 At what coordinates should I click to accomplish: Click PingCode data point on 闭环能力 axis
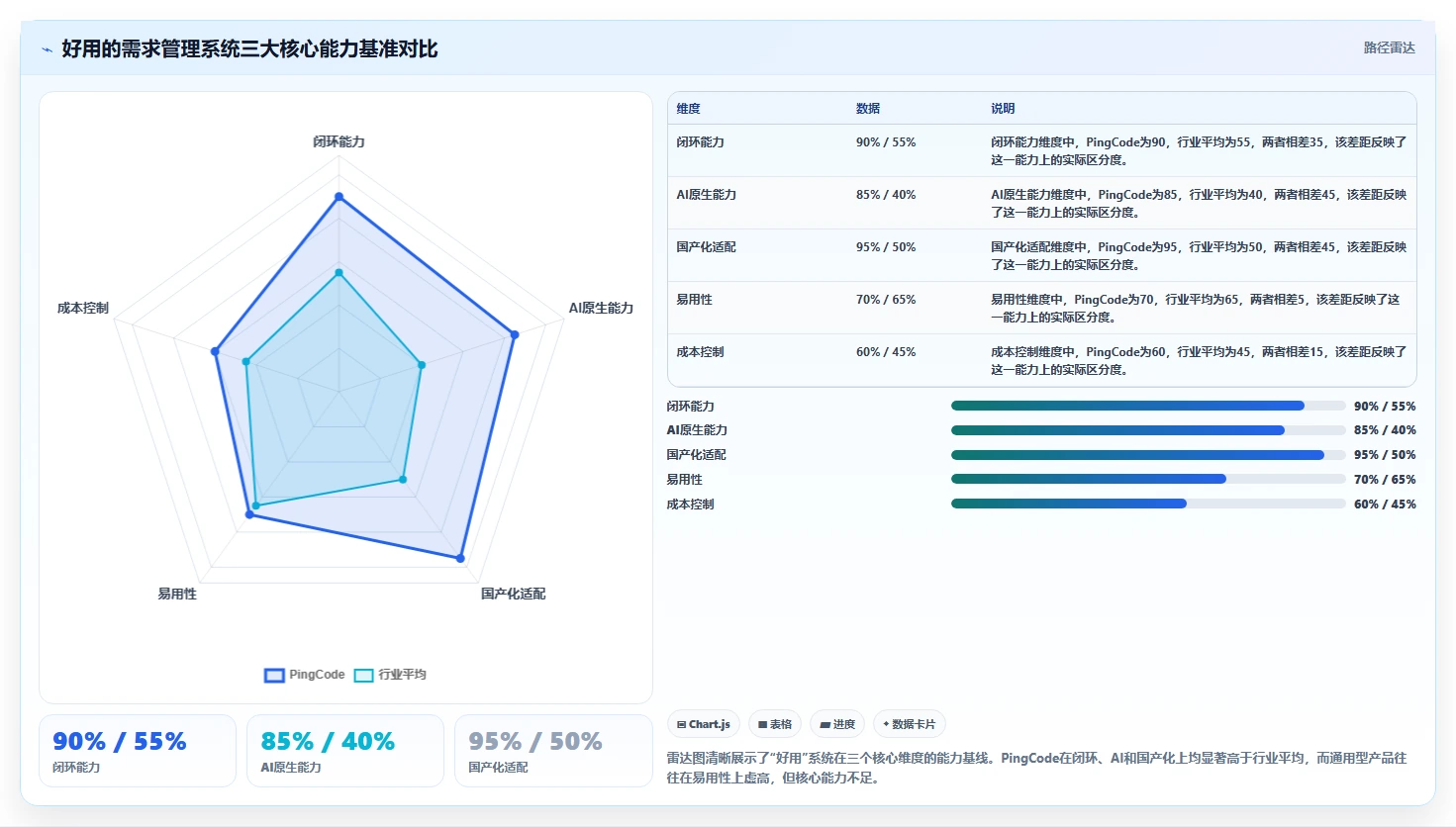339,197
